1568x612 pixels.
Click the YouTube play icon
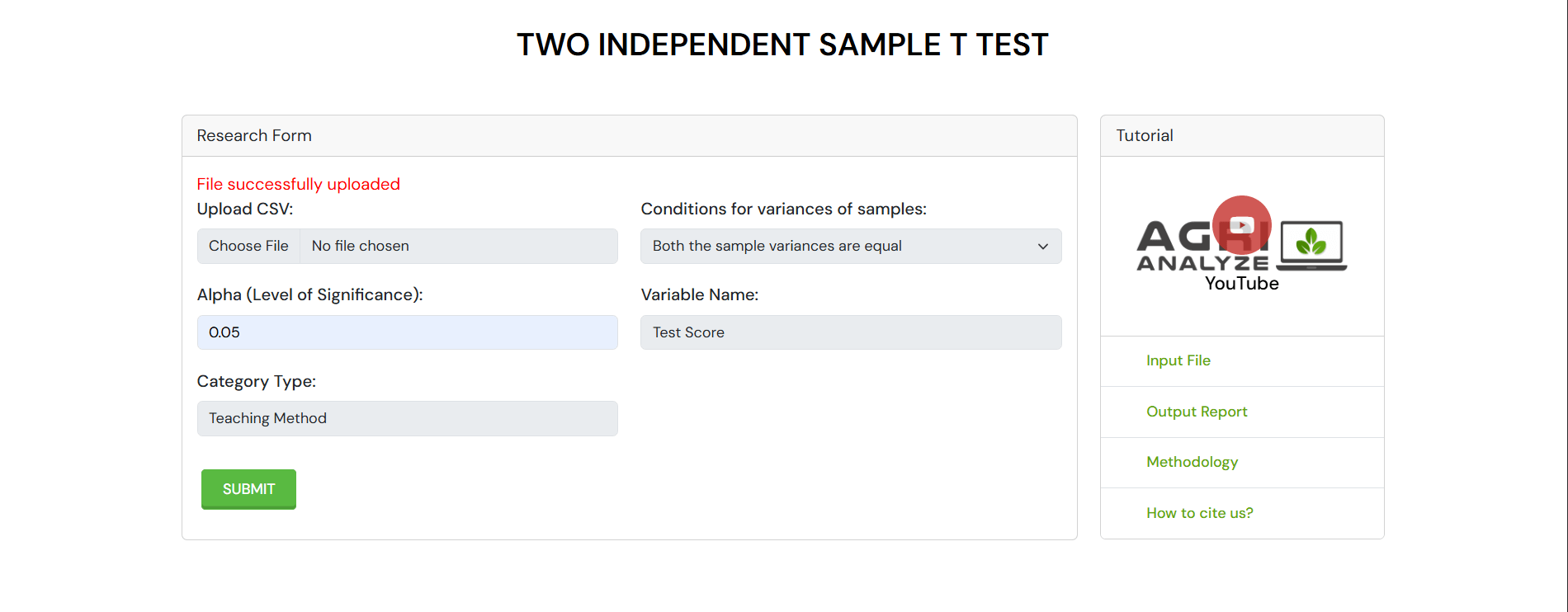click(x=1242, y=224)
